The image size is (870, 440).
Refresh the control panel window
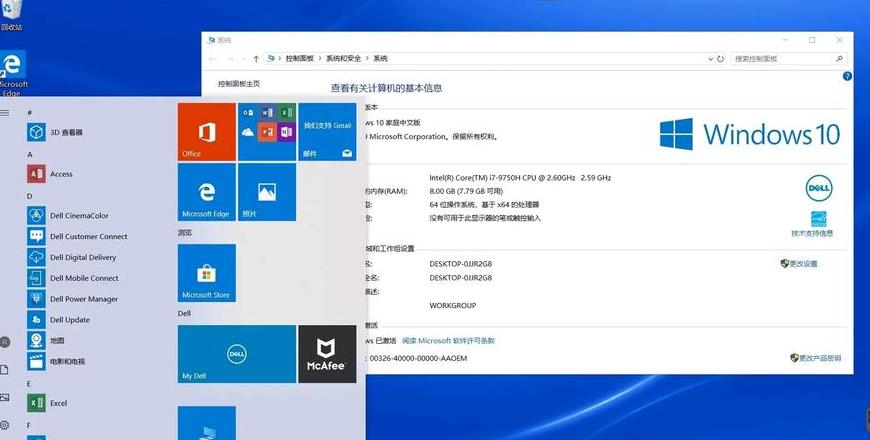[720, 58]
